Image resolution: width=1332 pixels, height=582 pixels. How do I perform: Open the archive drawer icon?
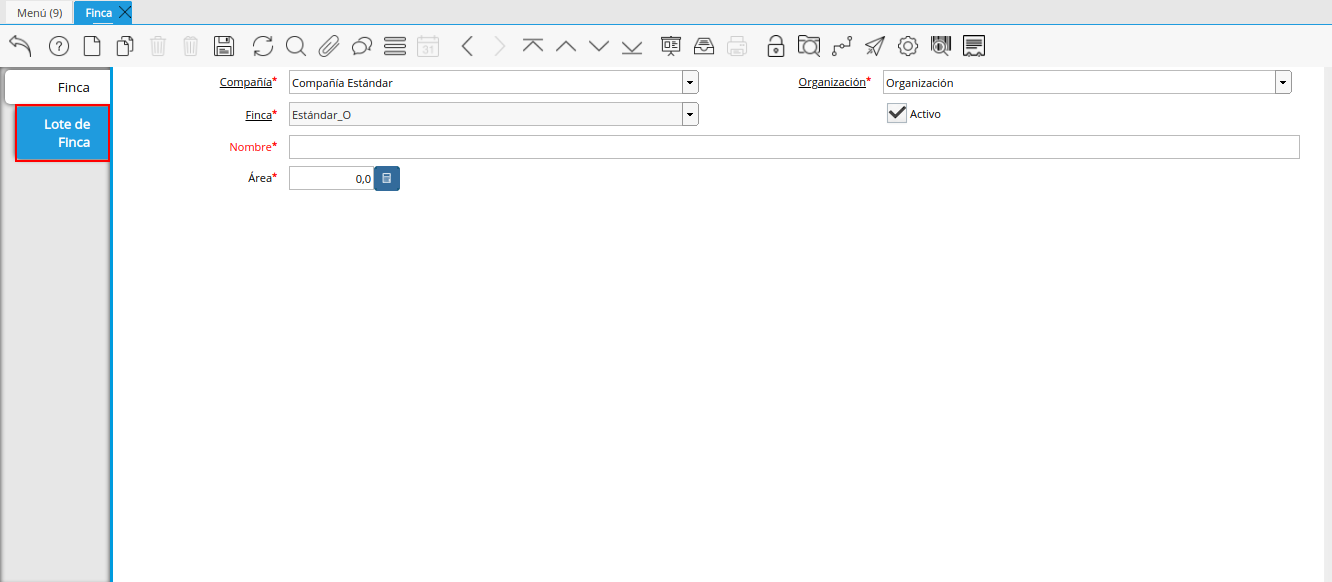pos(704,46)
